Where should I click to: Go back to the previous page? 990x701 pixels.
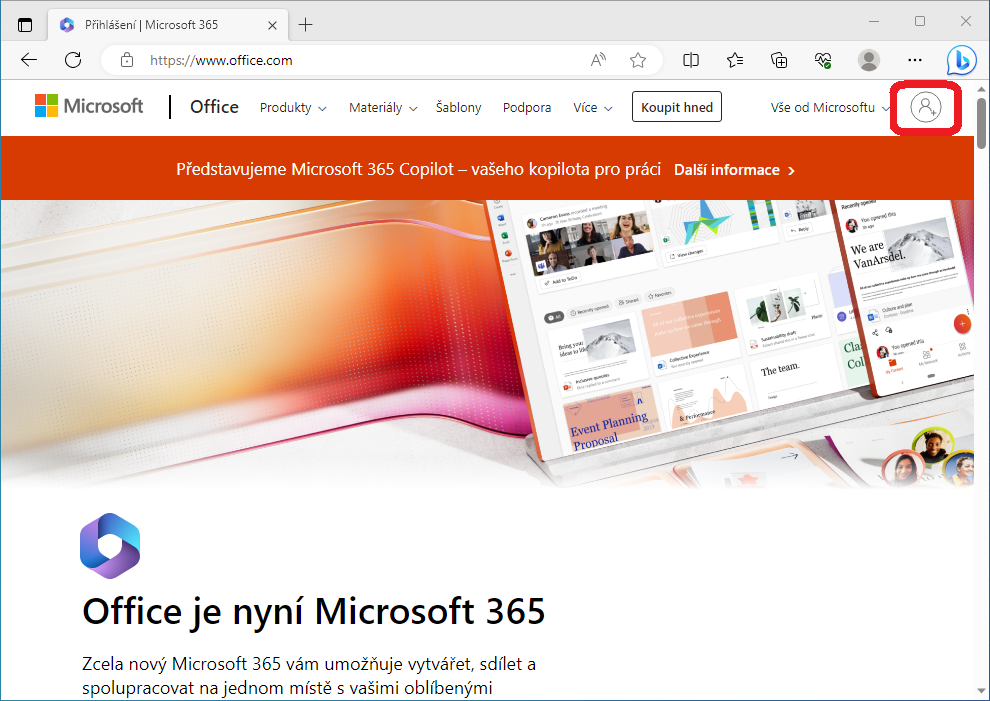pos(29,60)
